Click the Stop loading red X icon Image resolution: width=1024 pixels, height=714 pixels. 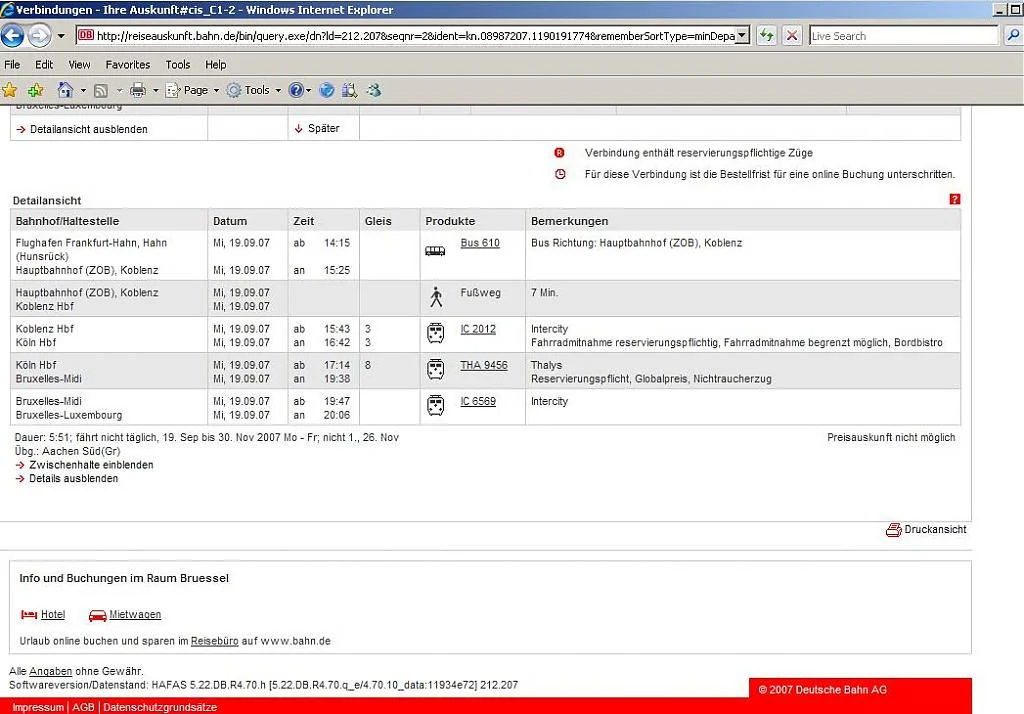(792, 36)
